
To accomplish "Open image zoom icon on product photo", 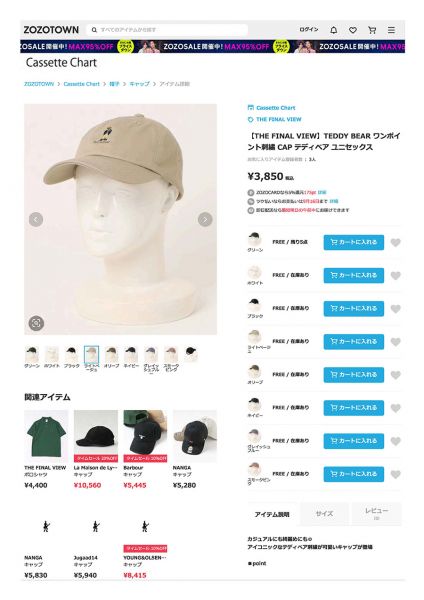I will pyautogui.click(x=36, y=323).
